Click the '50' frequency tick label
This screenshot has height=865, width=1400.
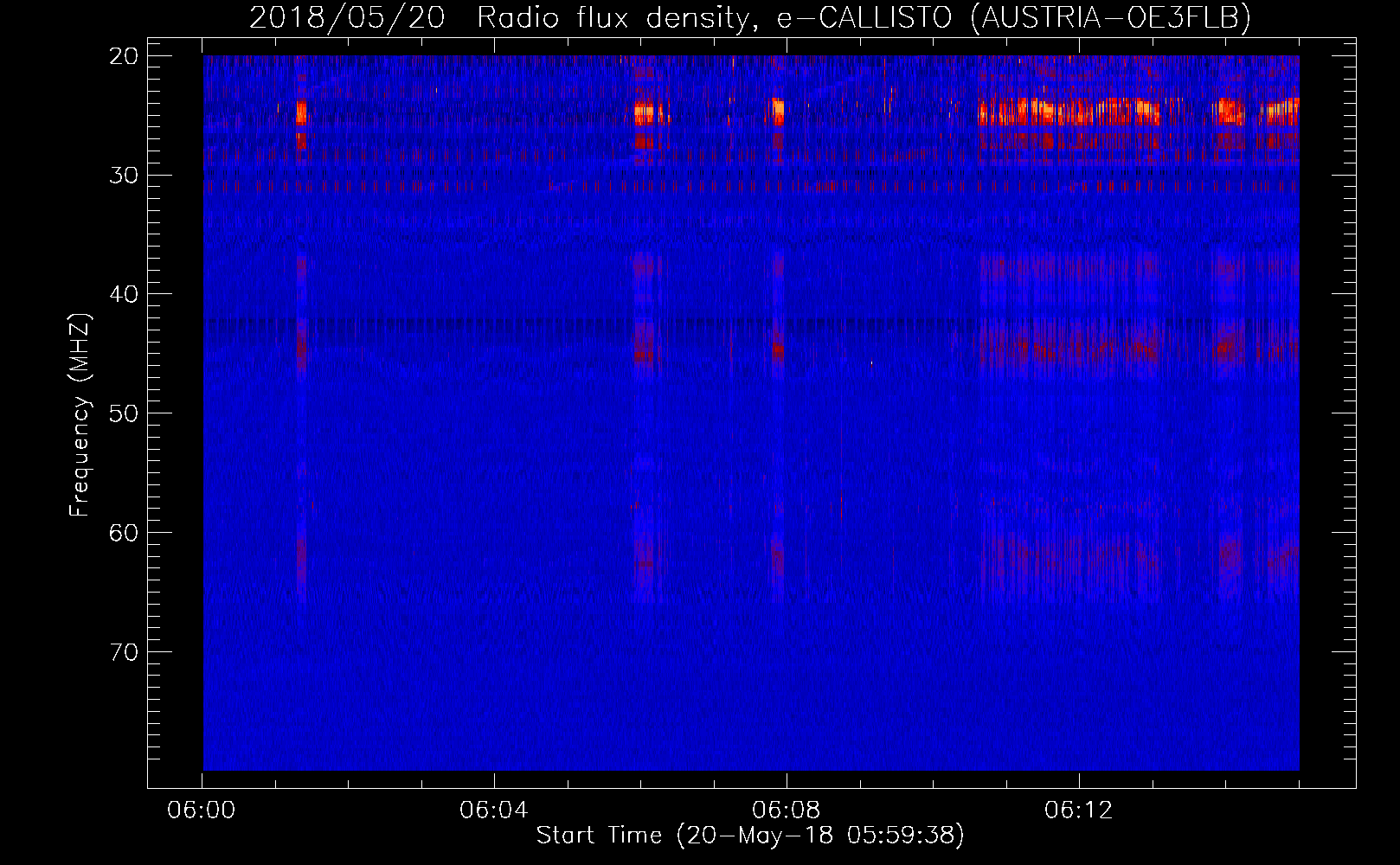click(125, 413)
